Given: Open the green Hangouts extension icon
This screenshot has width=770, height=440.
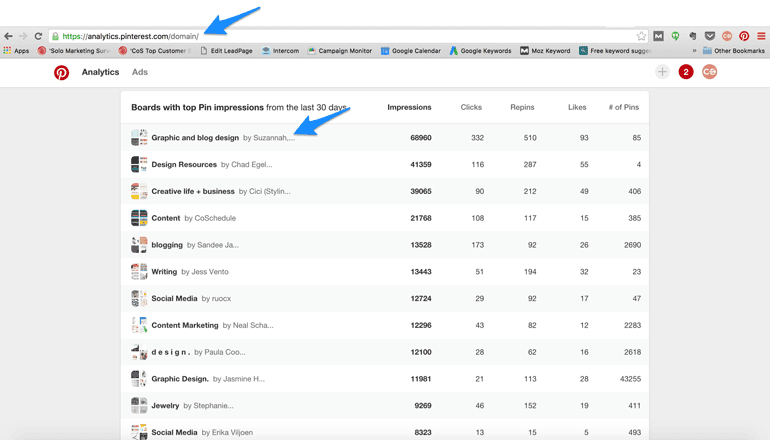Looking at the screenshot, I should (x=676, y=36).
